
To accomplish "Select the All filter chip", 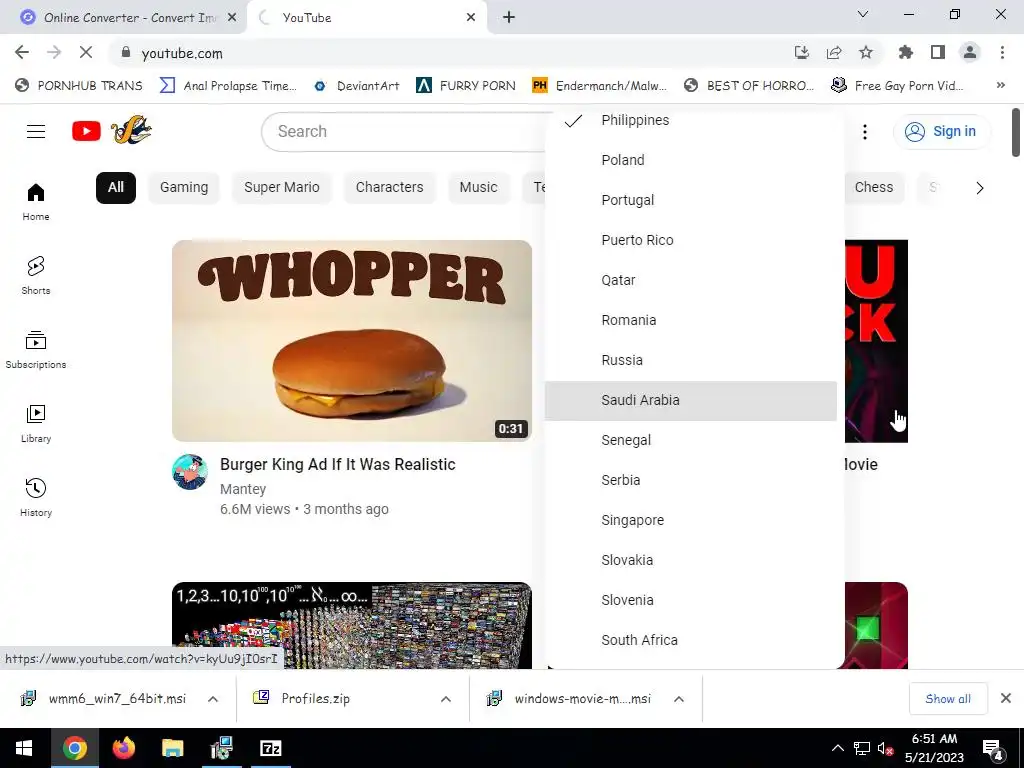I will [116, 188].
